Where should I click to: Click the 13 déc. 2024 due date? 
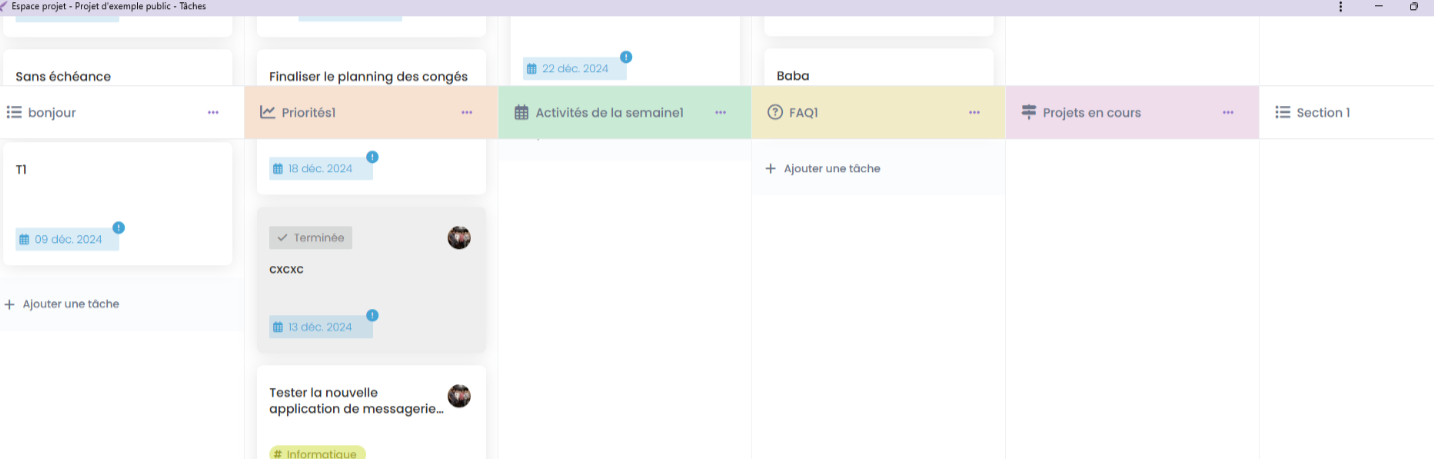(x=320, y=327)
